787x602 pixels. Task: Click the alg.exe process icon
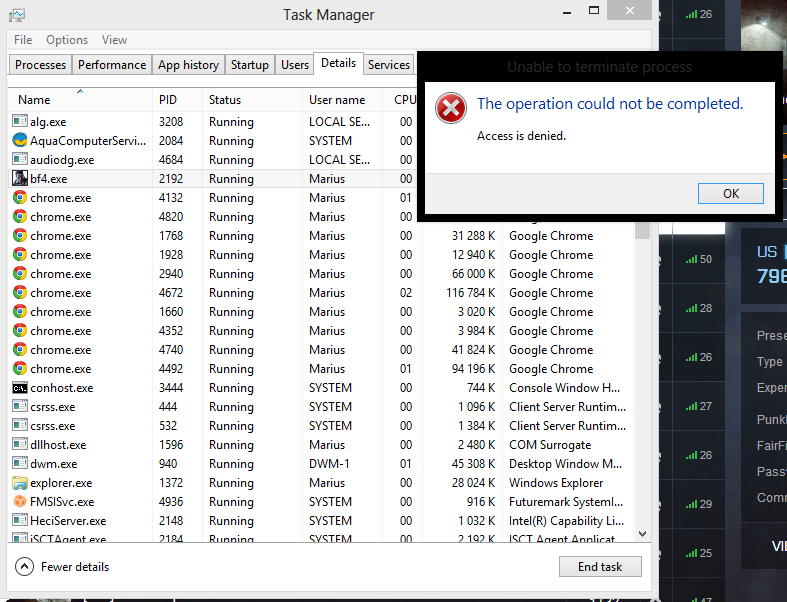pos(20,121)
